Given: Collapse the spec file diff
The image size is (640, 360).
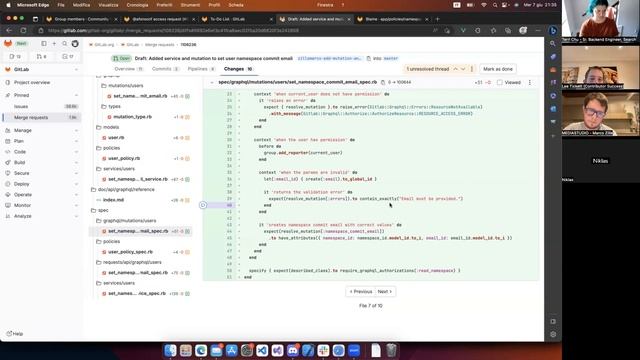Looking at the screenshot, I should [x=212, y=82].
